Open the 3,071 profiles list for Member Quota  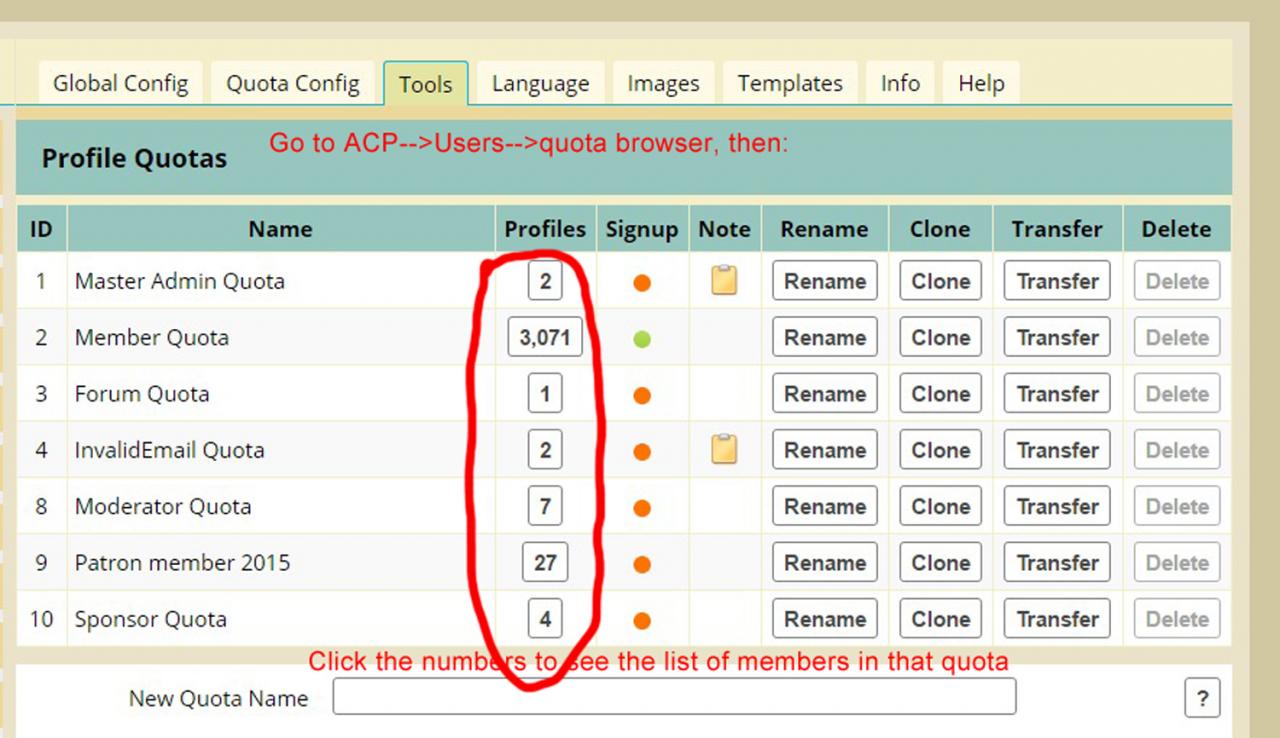[x=545, y=338]
